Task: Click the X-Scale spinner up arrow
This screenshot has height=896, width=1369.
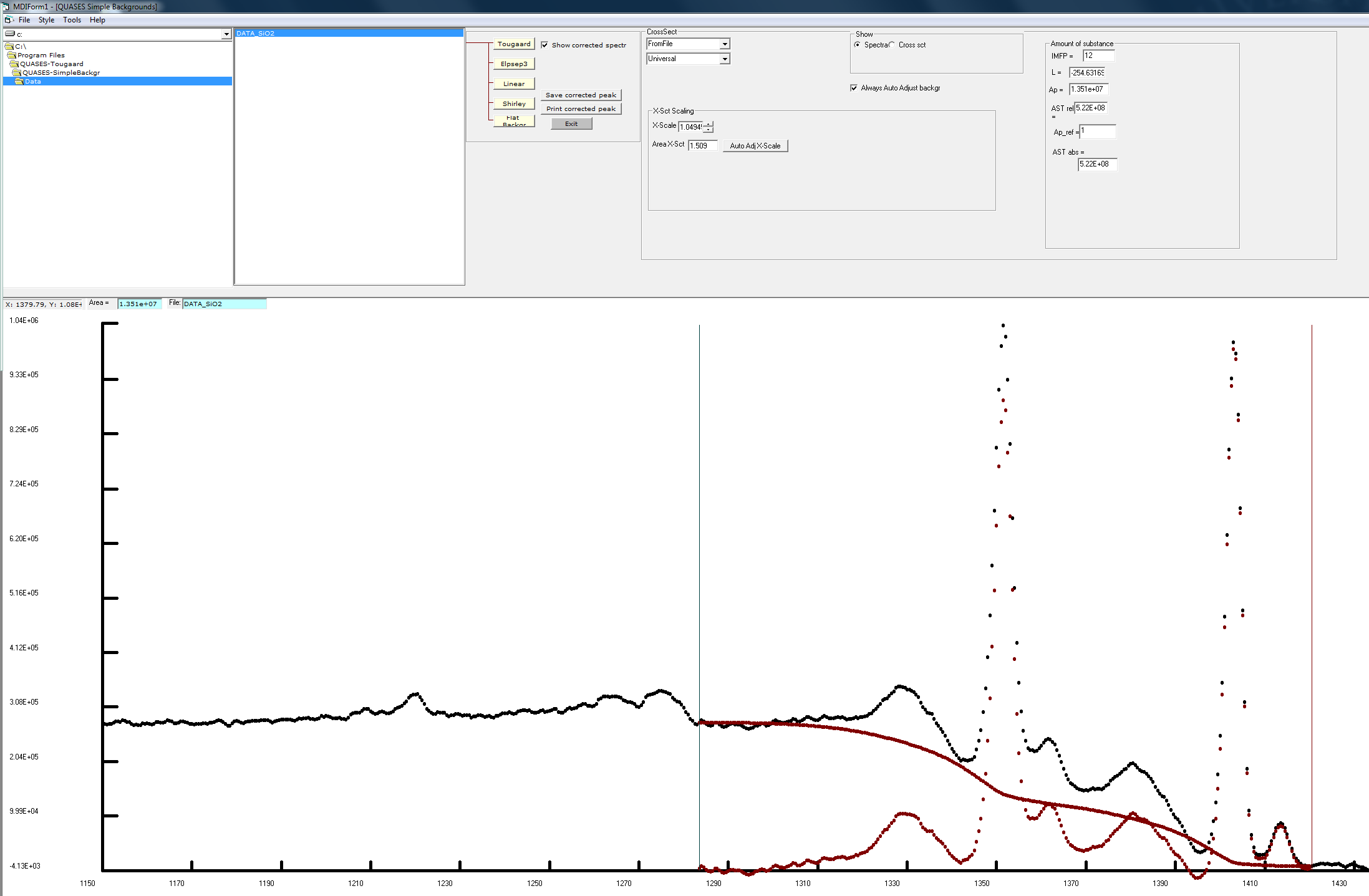Action: pyautogui.click(x=709, y=124)
